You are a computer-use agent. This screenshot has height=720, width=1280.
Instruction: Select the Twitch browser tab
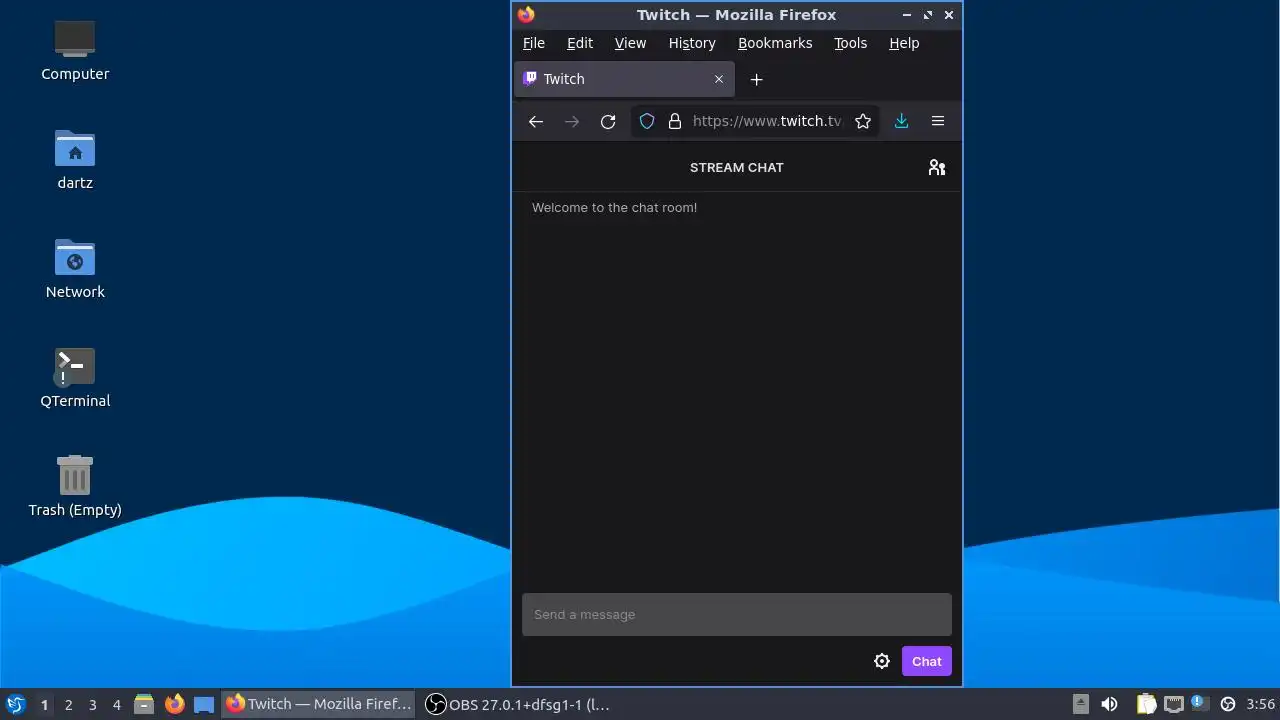click(x=624, y=79)
